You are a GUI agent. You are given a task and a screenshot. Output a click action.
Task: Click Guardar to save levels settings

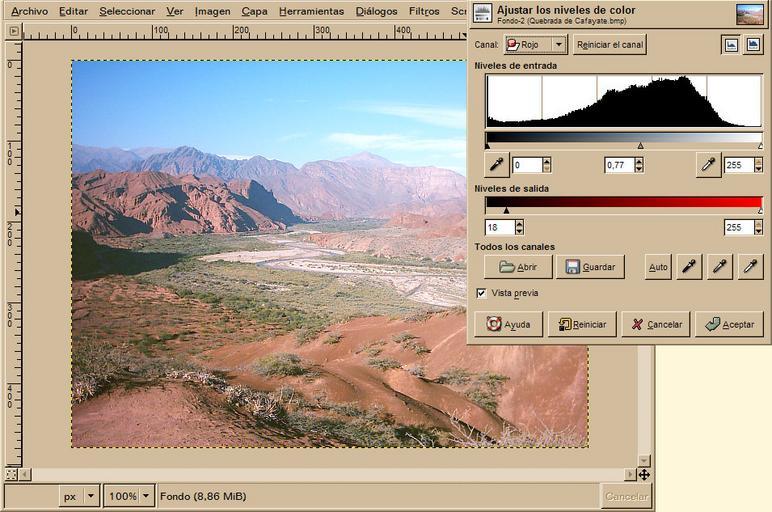point(590,267)
